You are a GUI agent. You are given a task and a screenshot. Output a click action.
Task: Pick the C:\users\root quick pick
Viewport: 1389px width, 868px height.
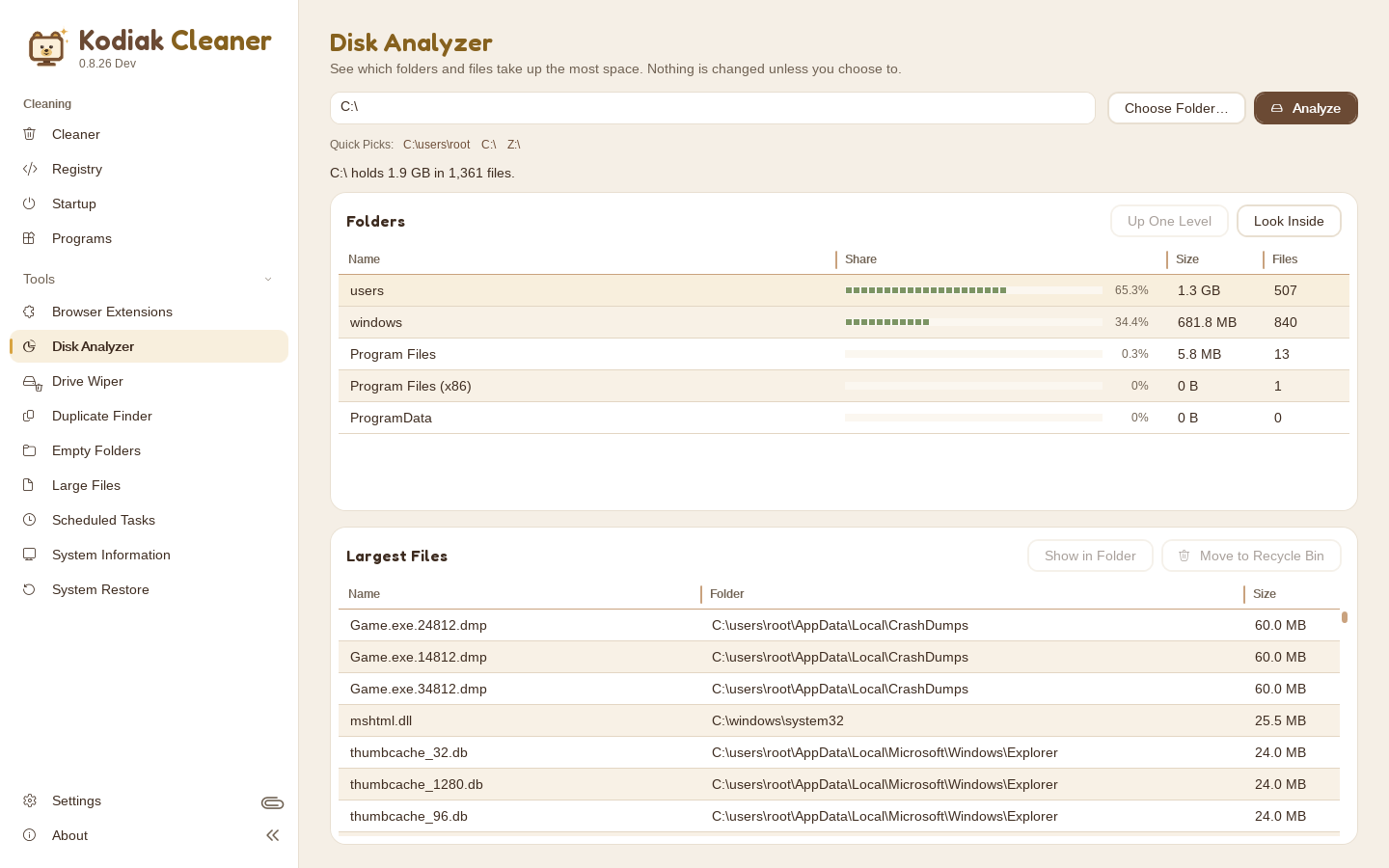(x=437, y=145)
